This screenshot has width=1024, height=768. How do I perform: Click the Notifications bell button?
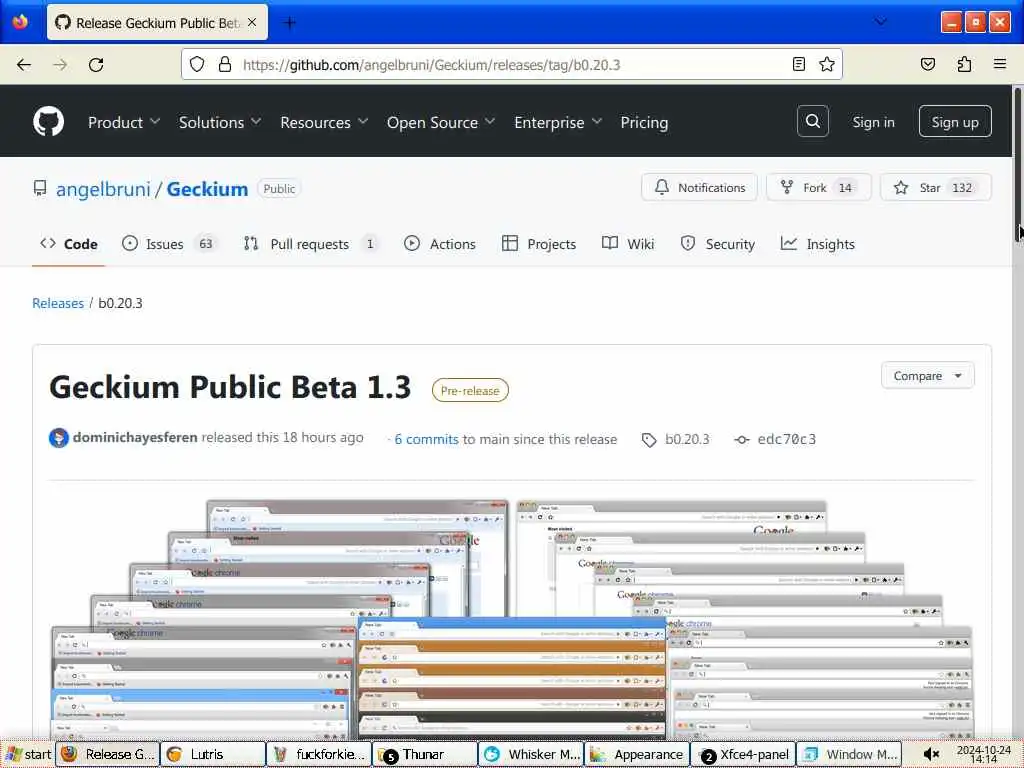699,187
